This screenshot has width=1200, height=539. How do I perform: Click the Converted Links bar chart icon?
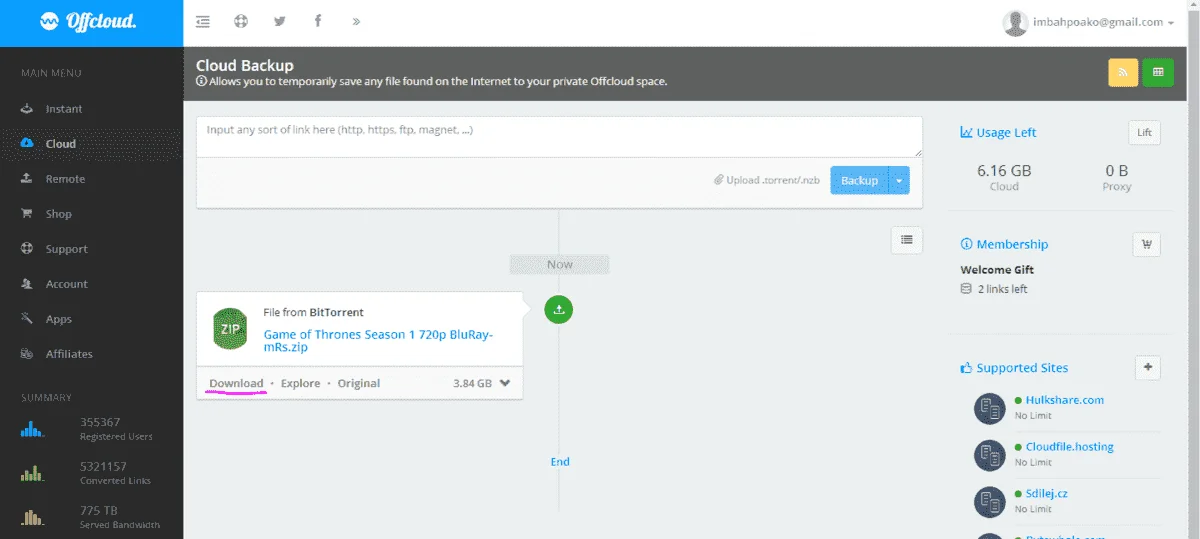tap(33, 473)
